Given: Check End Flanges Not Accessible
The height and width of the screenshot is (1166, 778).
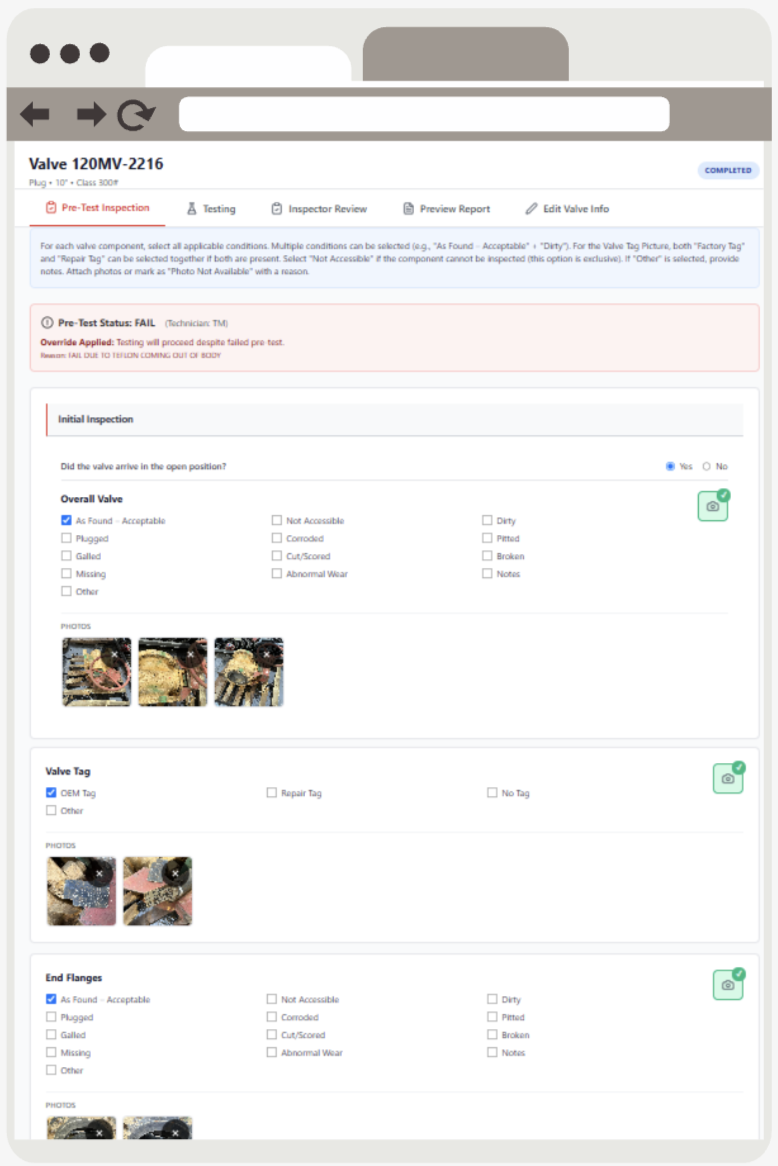Looking at the screenshot, I should (271, 999).
